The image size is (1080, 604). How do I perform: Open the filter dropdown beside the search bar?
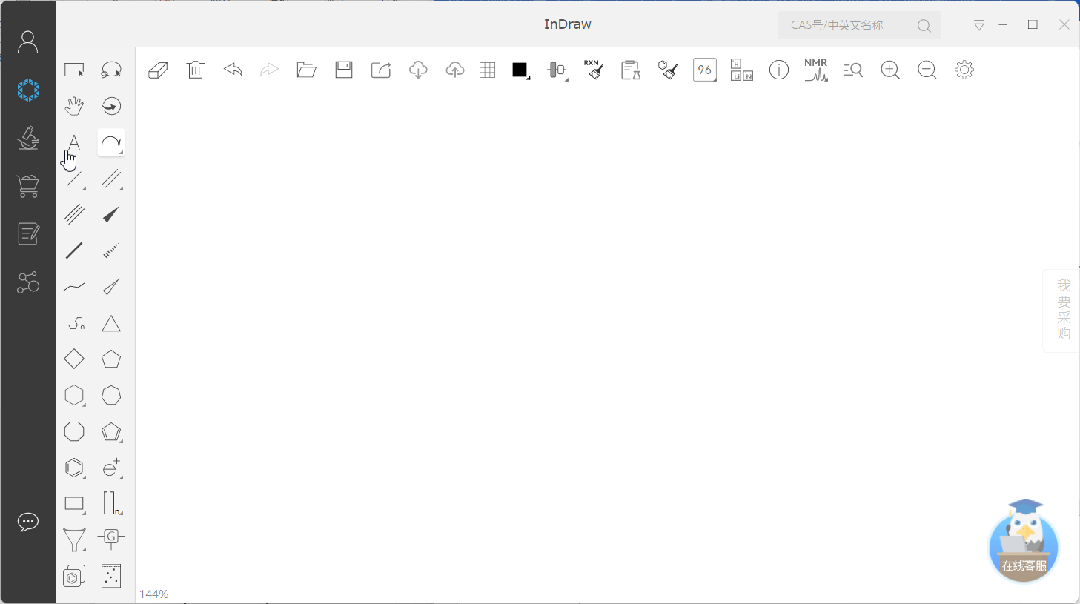click(978, 24)
